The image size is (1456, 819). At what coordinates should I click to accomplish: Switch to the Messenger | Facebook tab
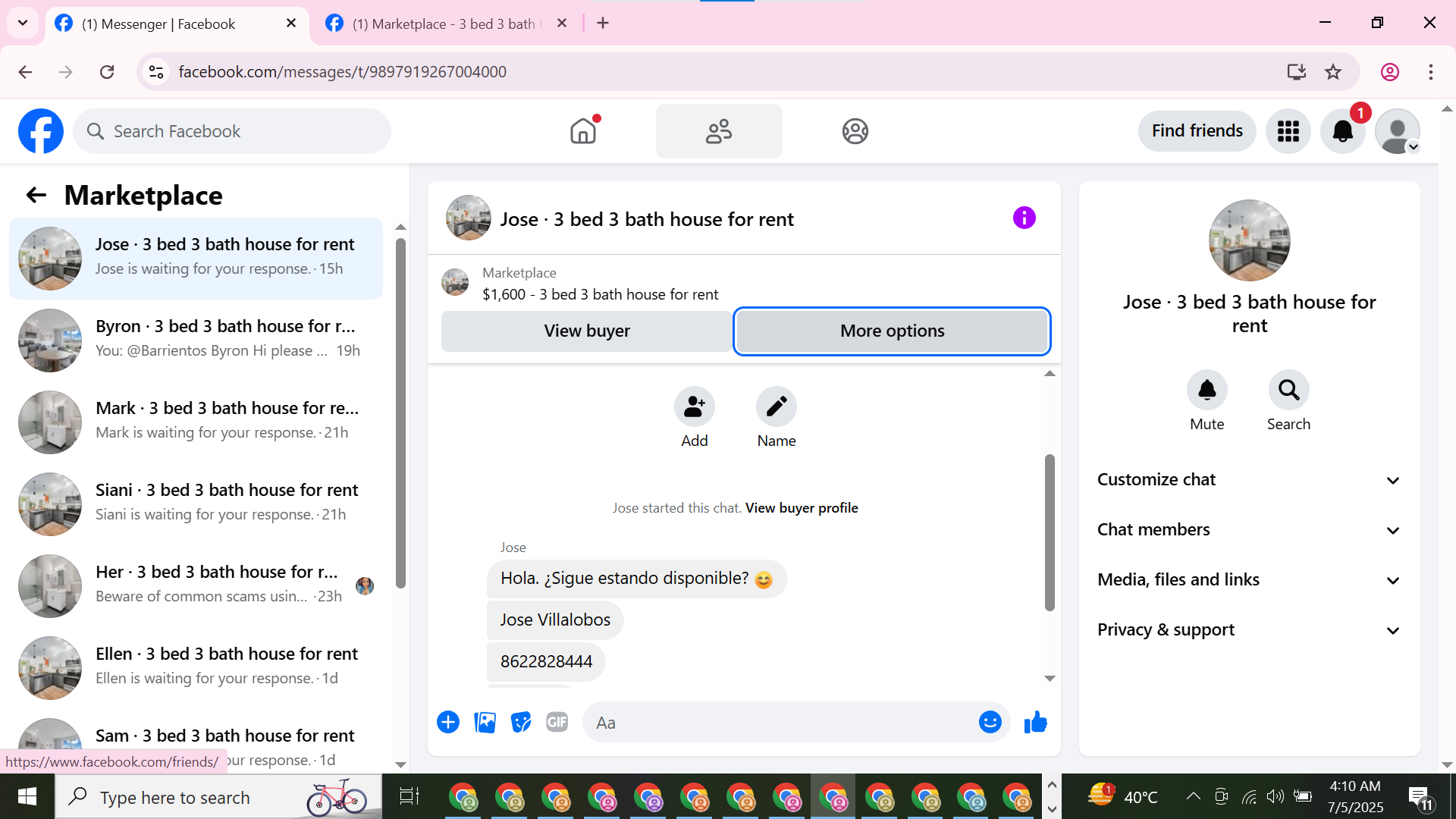[177, 24]
